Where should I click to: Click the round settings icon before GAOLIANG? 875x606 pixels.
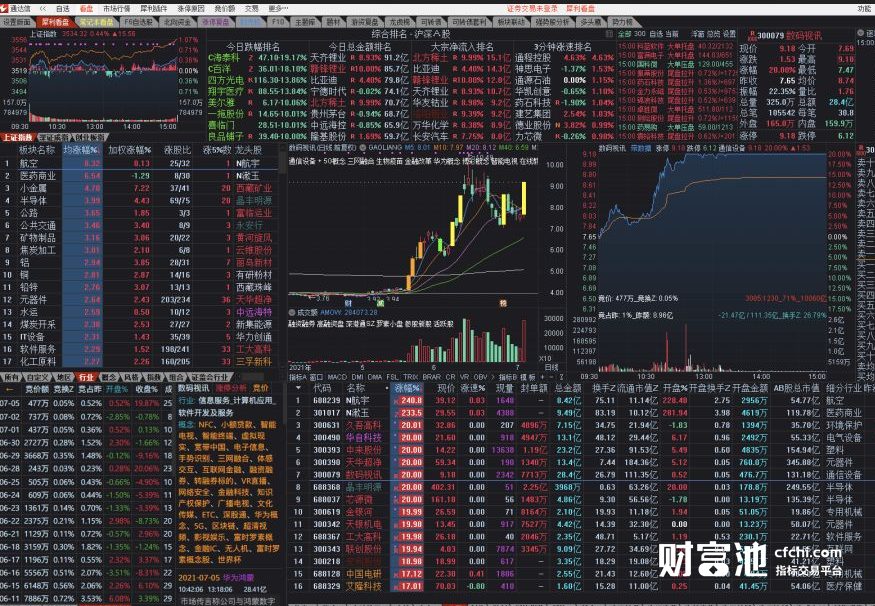363,148
